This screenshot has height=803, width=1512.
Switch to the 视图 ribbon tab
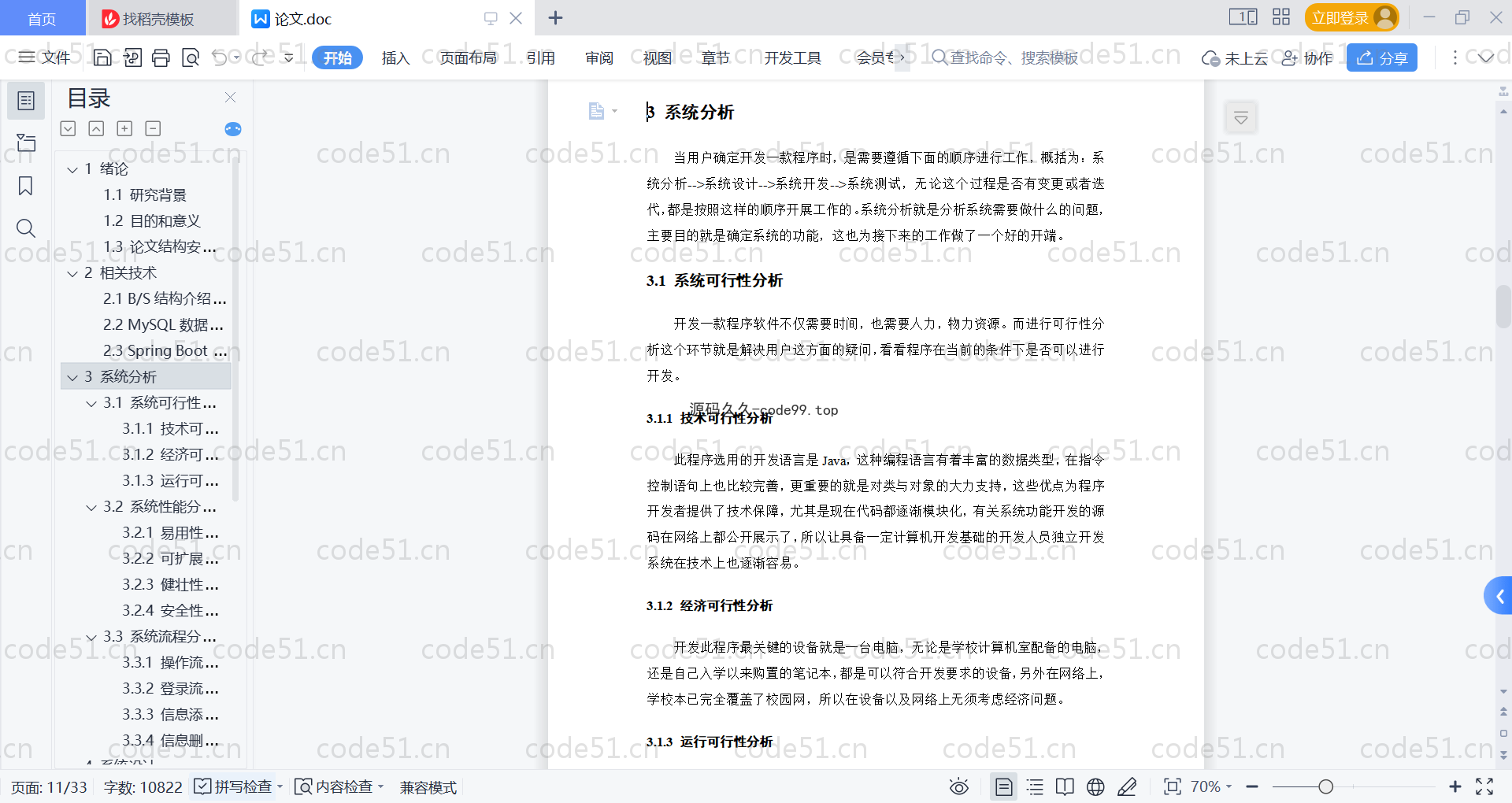(658, 57)
